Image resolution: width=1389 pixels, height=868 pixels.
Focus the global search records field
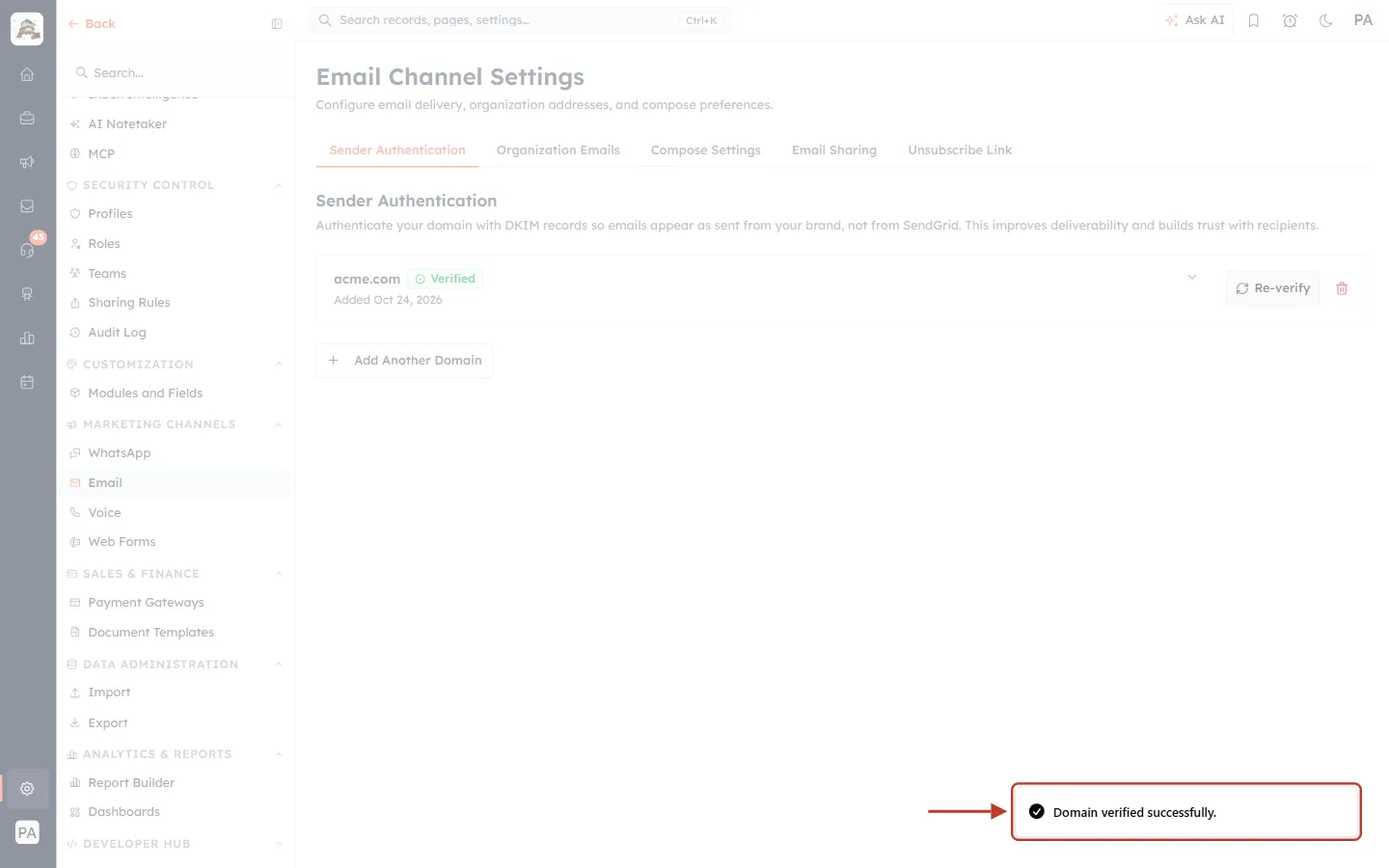pyautogui.click(x=520, y=20)
